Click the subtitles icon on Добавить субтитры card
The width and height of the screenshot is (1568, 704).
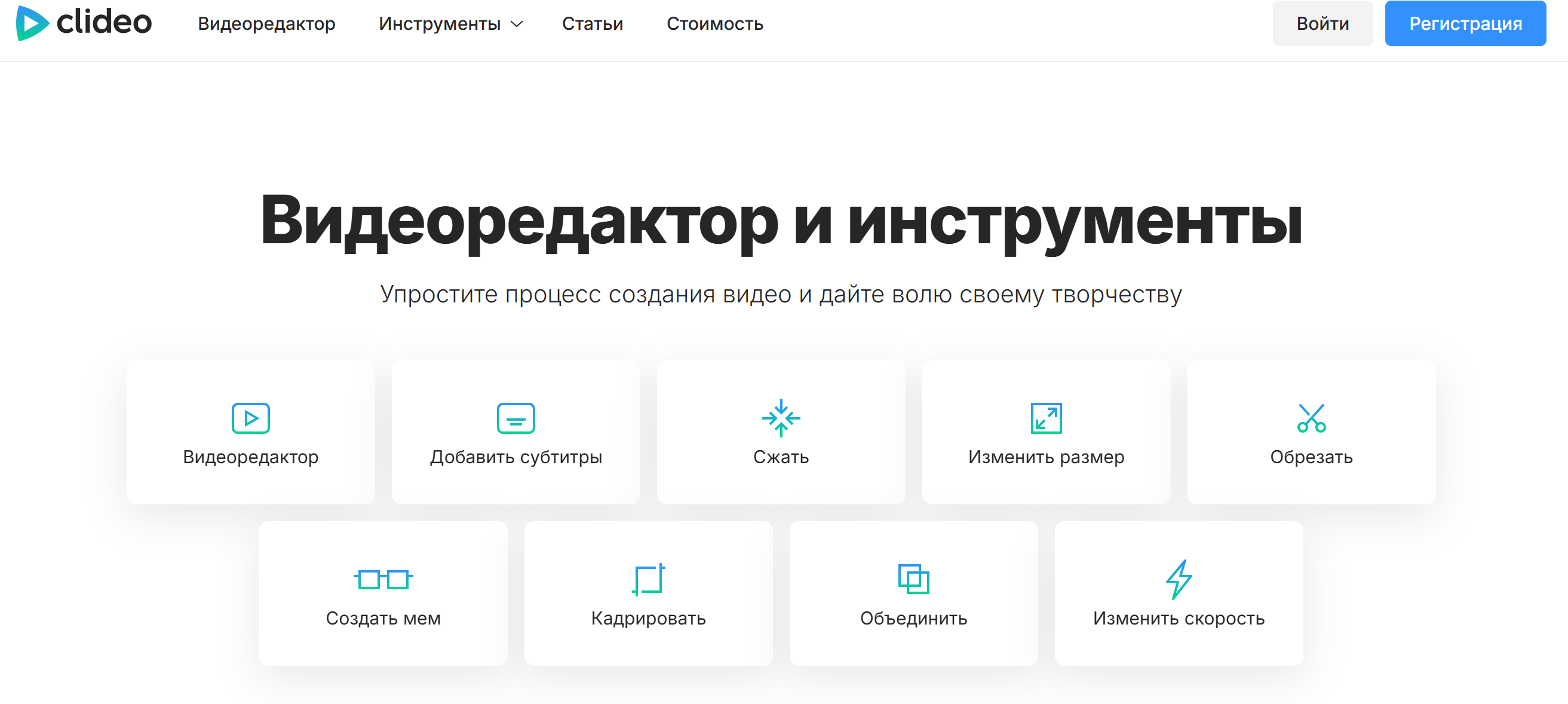click(515, 418)
